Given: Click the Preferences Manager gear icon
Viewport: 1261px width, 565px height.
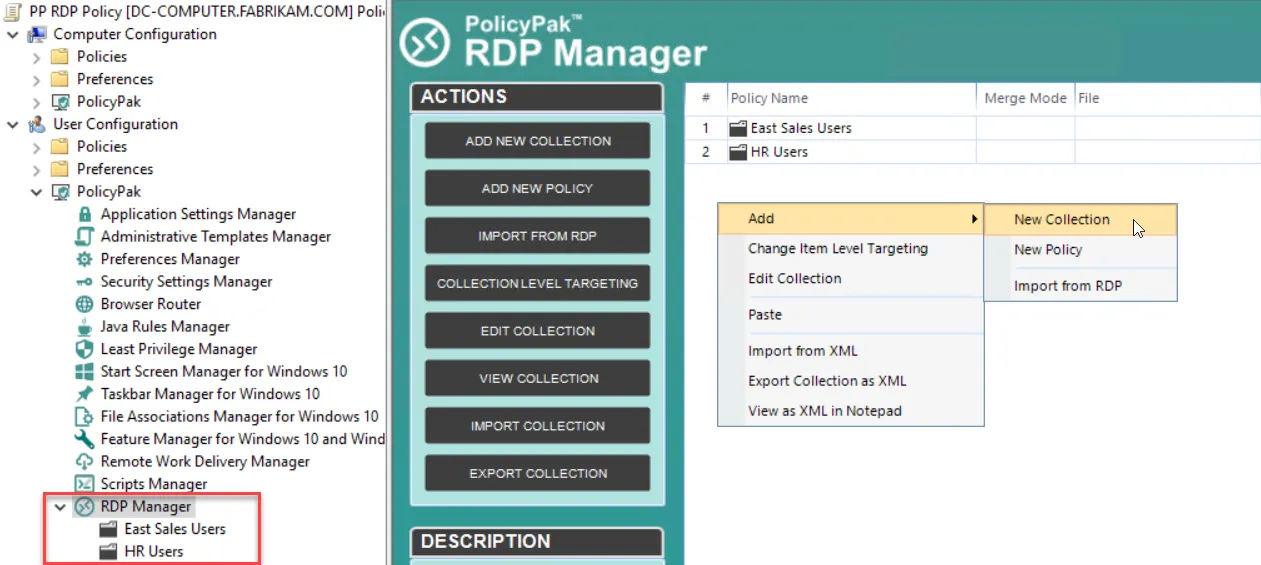Looking at the screenshot, I should click(x=85, y=259).
